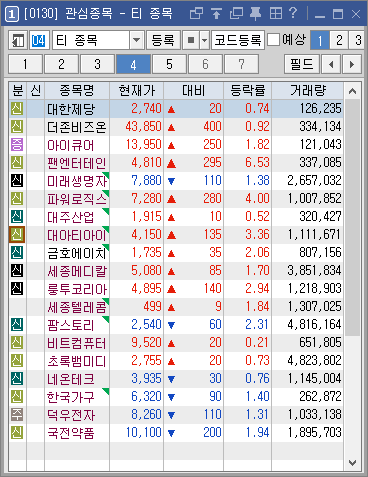
Task: Click the always-on-top arrow icon
Action: pos(216,14)
